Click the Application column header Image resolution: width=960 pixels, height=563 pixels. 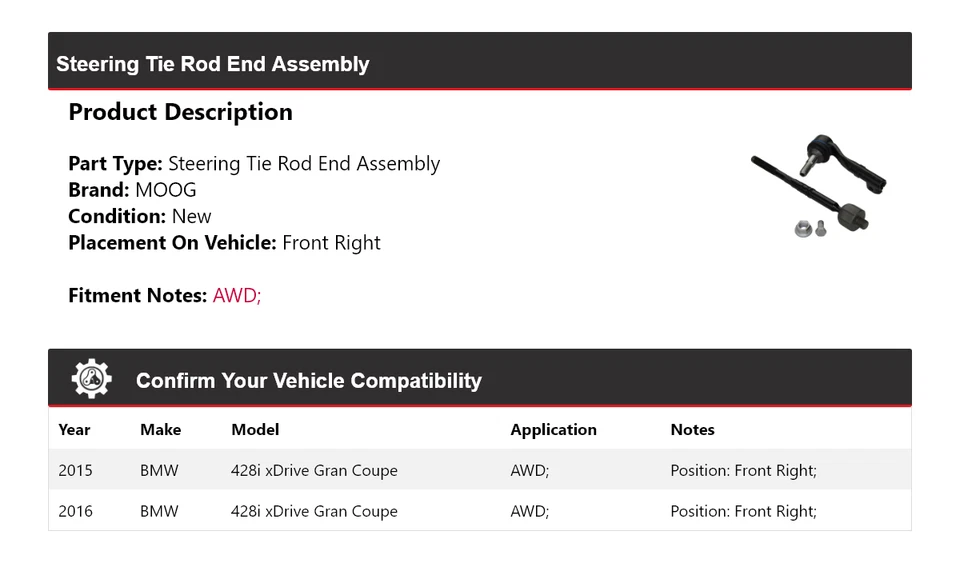553,430
